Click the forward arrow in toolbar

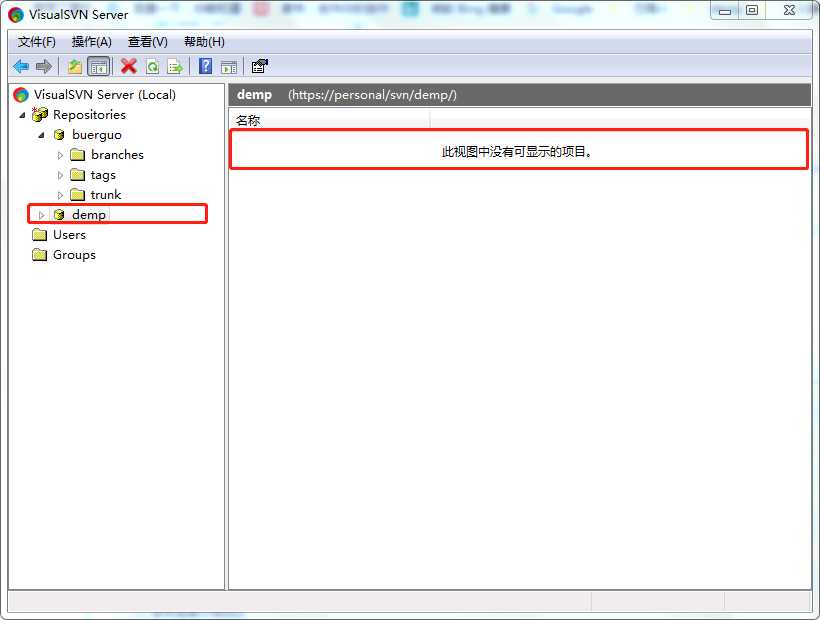tap(43, 66)
